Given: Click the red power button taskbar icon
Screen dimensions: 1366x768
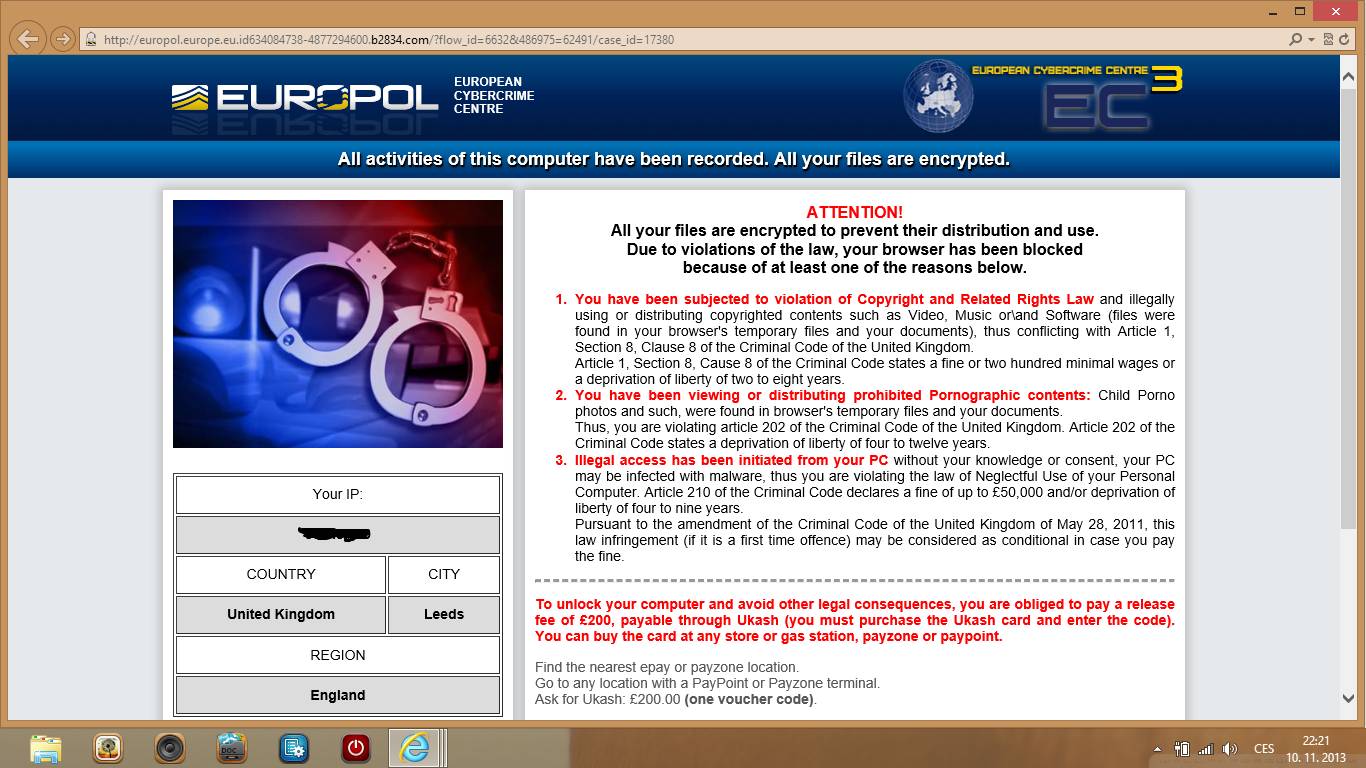Looking at the screenshot, I should [x=355, y=748].
